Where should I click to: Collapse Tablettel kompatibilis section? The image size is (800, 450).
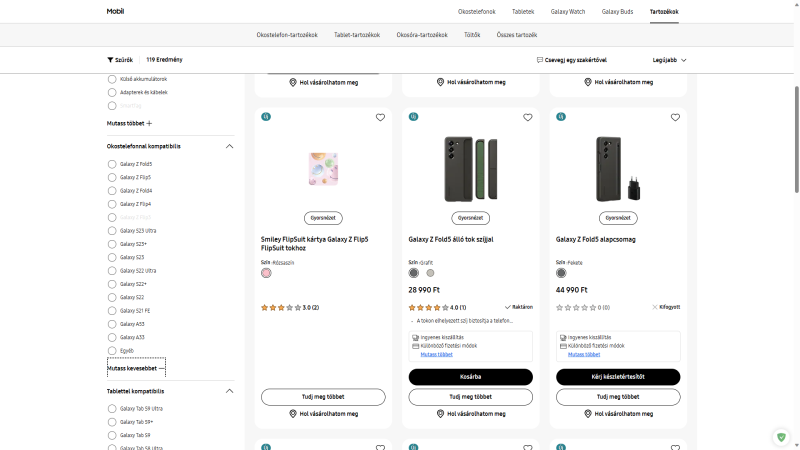pyautogui.click(x=229, y=391)
